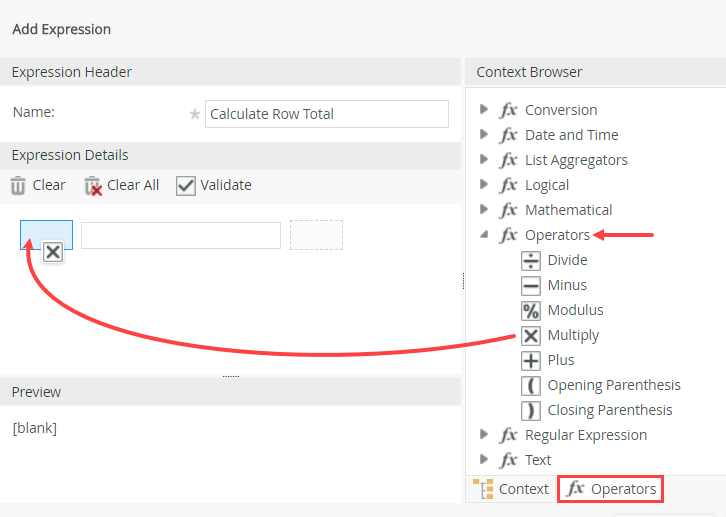
Task: Click the middle expression input box
Action: point(180,235)
